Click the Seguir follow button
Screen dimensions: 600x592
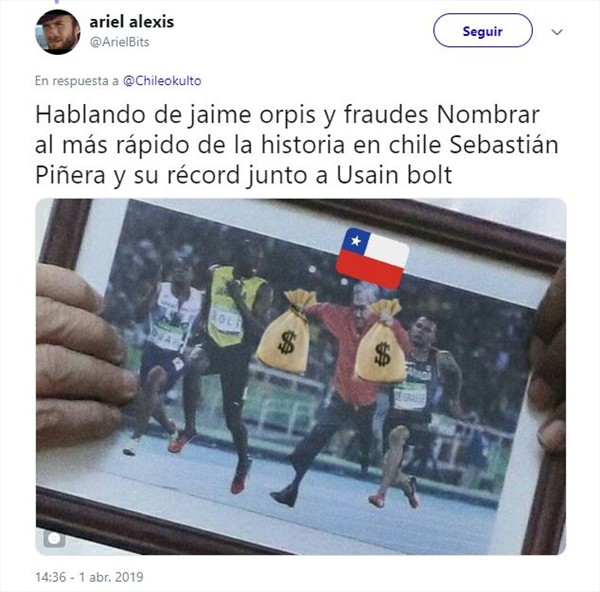(x=483, y=31)
